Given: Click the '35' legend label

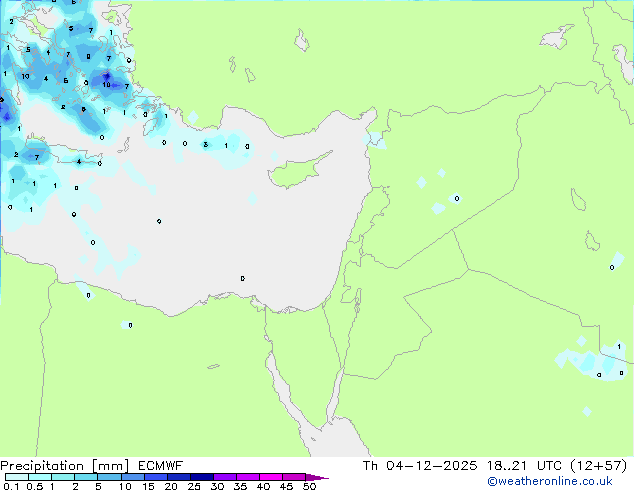Looking at the screenshot, I should pyautogui.click(x=240, y=486).
